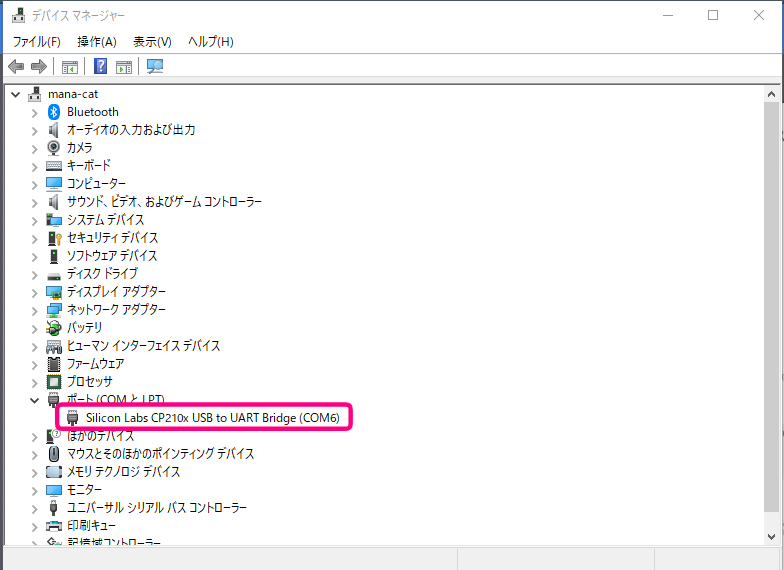Maximize the デバイス マネージャー window
Screen dimensions: 784x570
[x=713, y=16]
